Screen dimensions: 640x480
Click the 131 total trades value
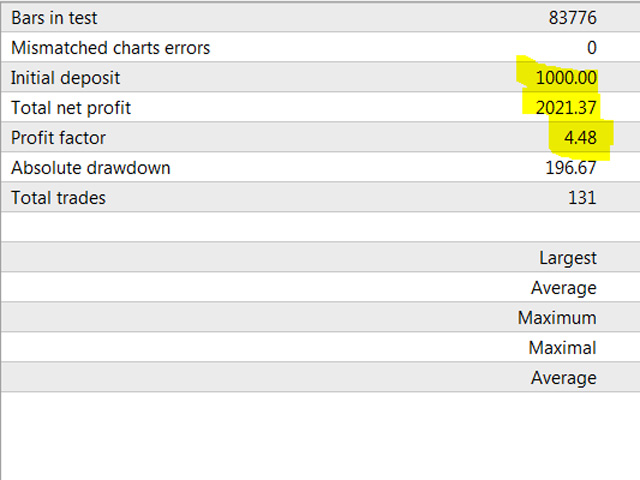[x=582, y=198]
